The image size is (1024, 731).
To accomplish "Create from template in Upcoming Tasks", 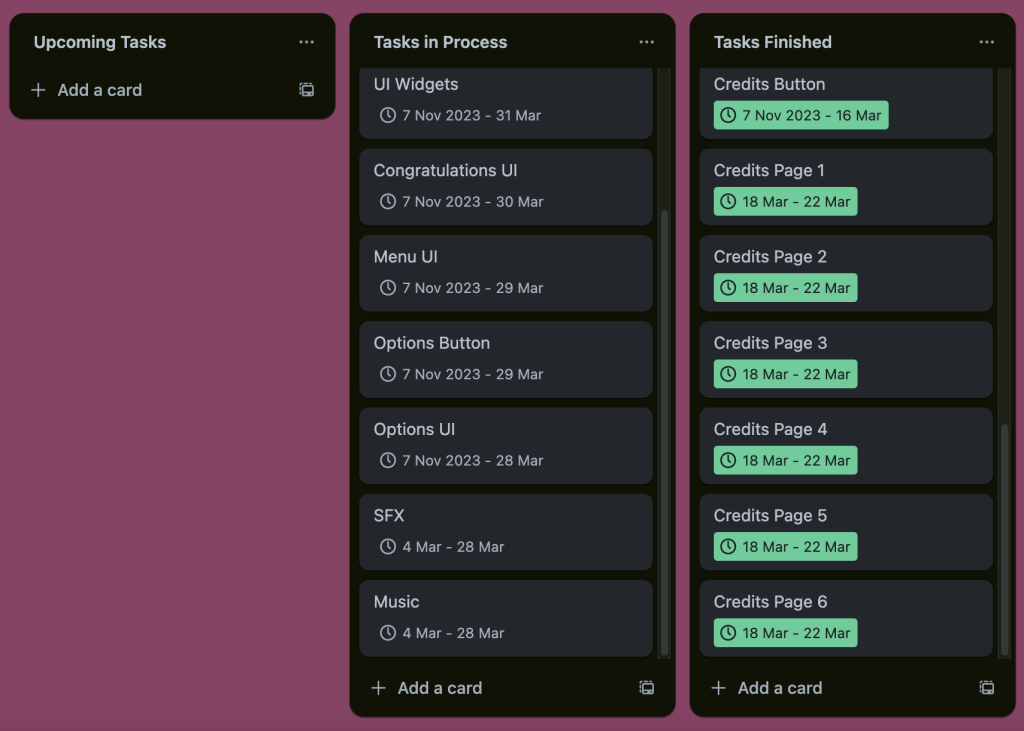I will tap(307, 90).
